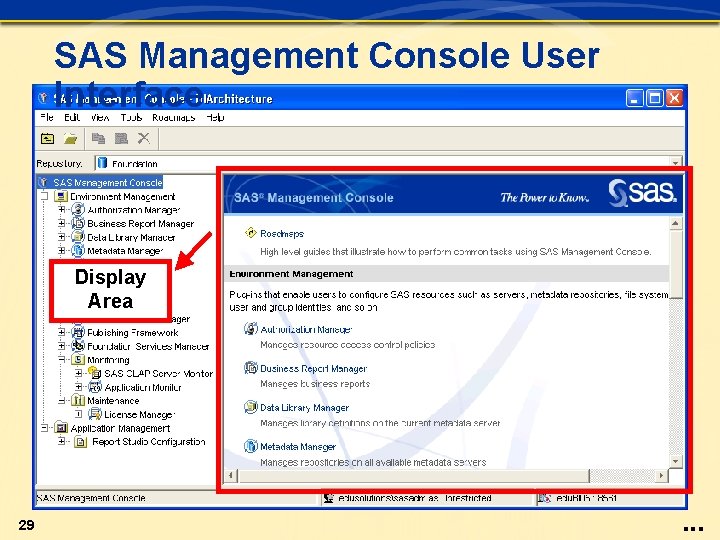Click the Foundation repository cylinder icon
Viewport: 720px width, 540px height.
coord(102,163)
